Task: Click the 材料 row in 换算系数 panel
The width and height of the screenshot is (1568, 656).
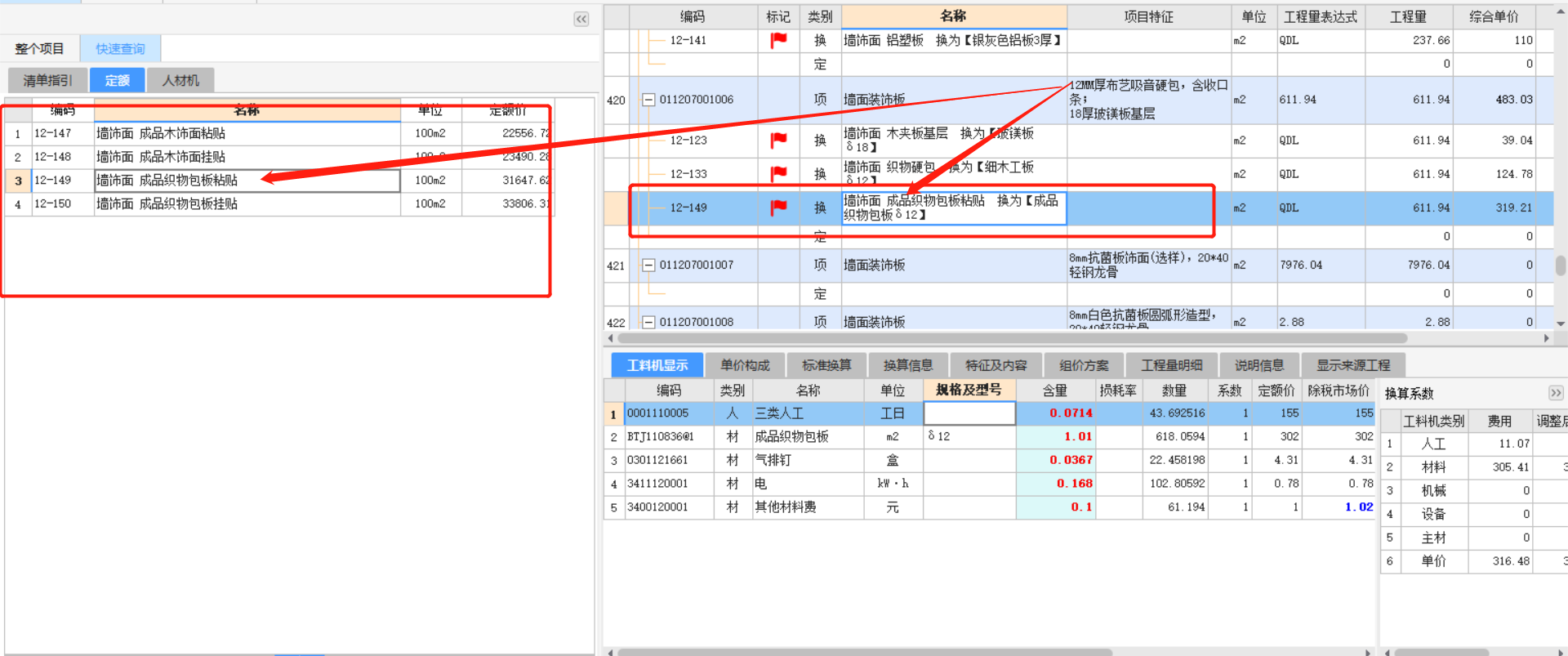Action: tap(1474, 467)
